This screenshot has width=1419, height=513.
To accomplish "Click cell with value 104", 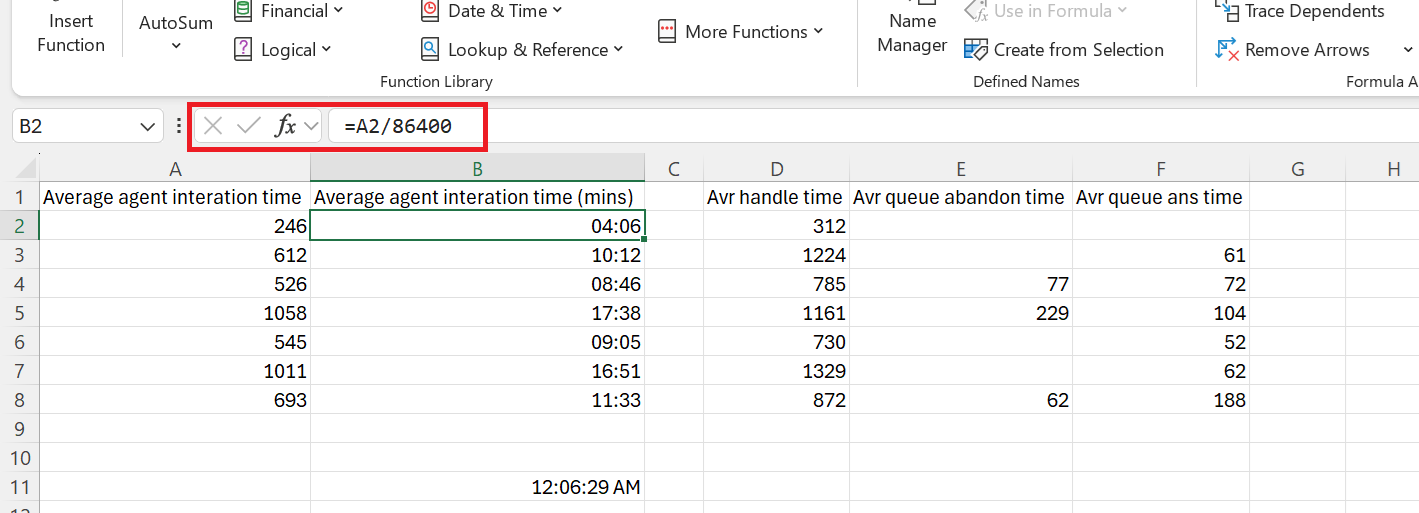I will pyautogui.click(x=1161, y=313).
